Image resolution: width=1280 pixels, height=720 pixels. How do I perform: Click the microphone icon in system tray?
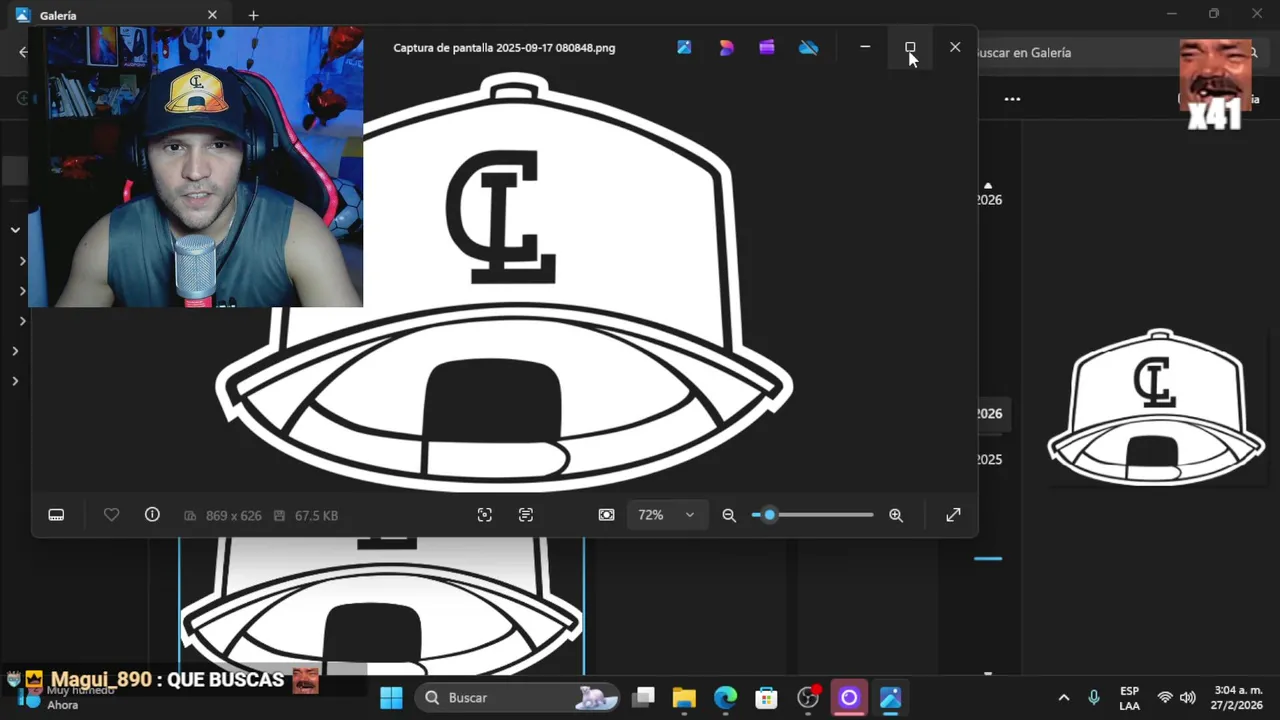(1094, 697)
